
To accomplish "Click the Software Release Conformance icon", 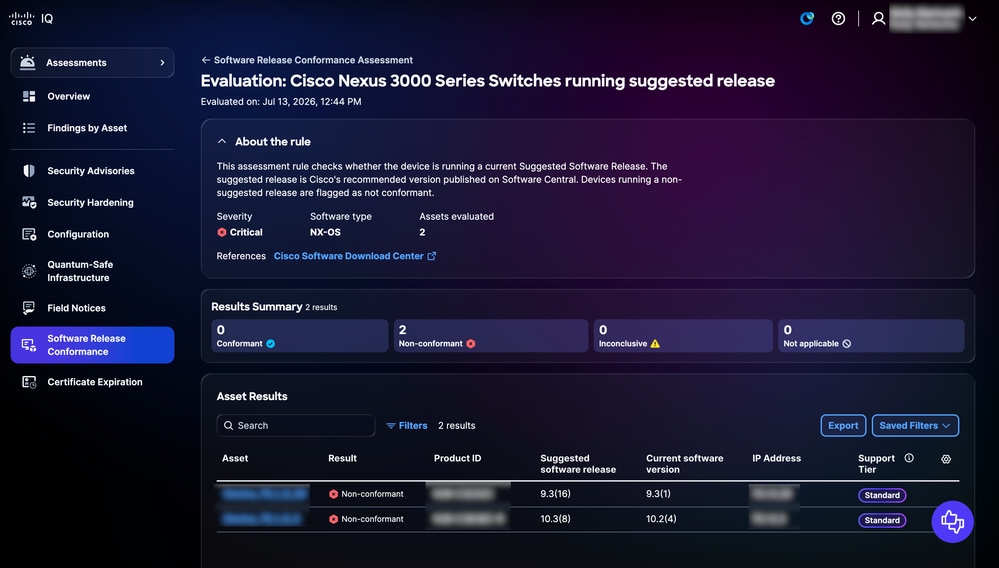I will [x=29, y=345].
